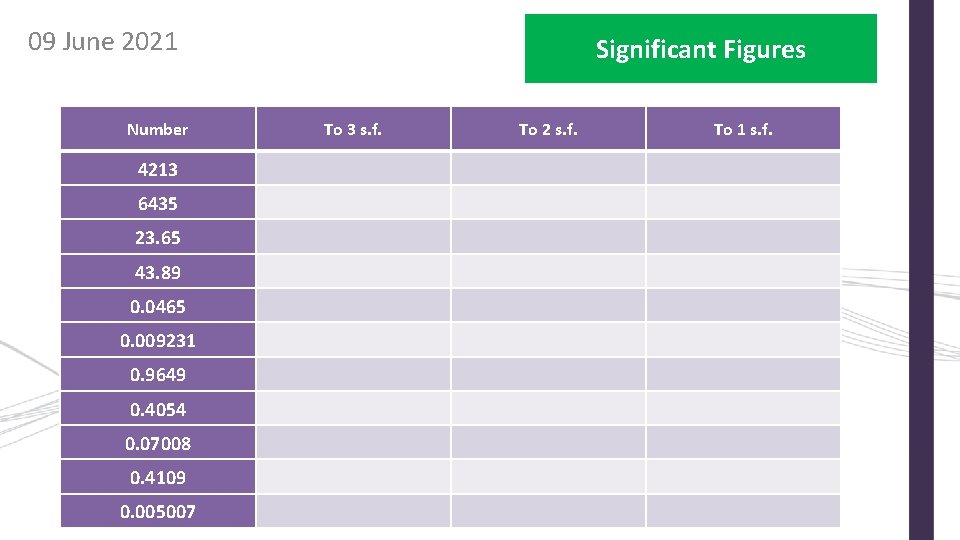Select the 0.4109 number cell
This screenshot has height=540, width=960.
(157, 478)
